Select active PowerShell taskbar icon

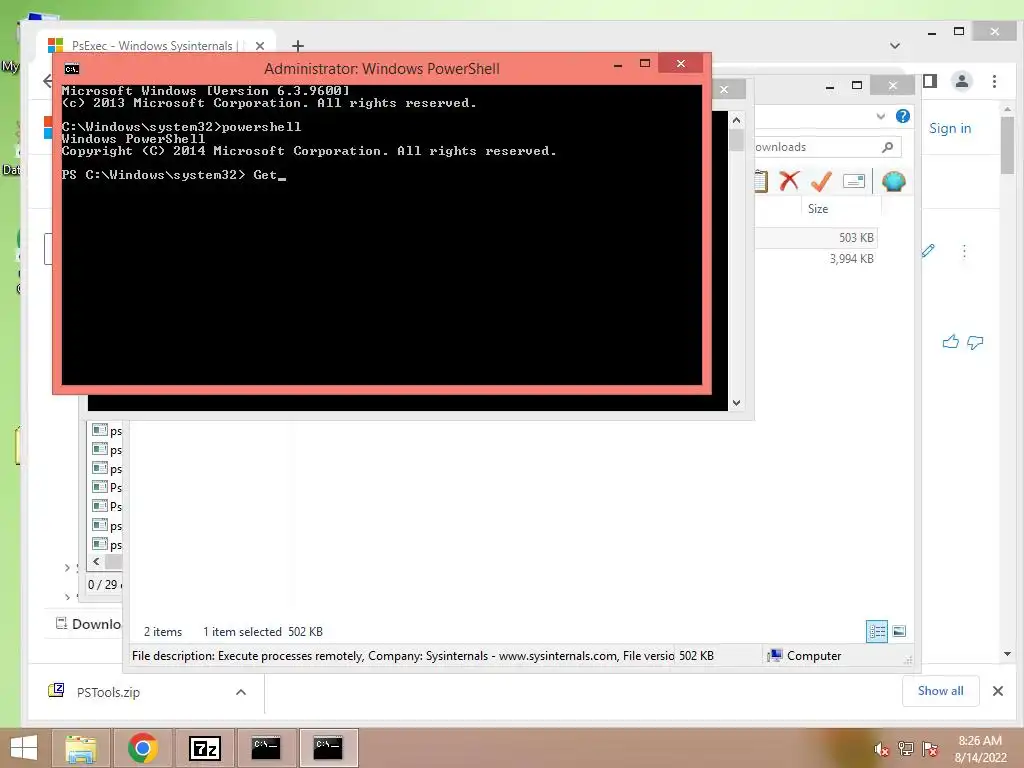[328, 748]
